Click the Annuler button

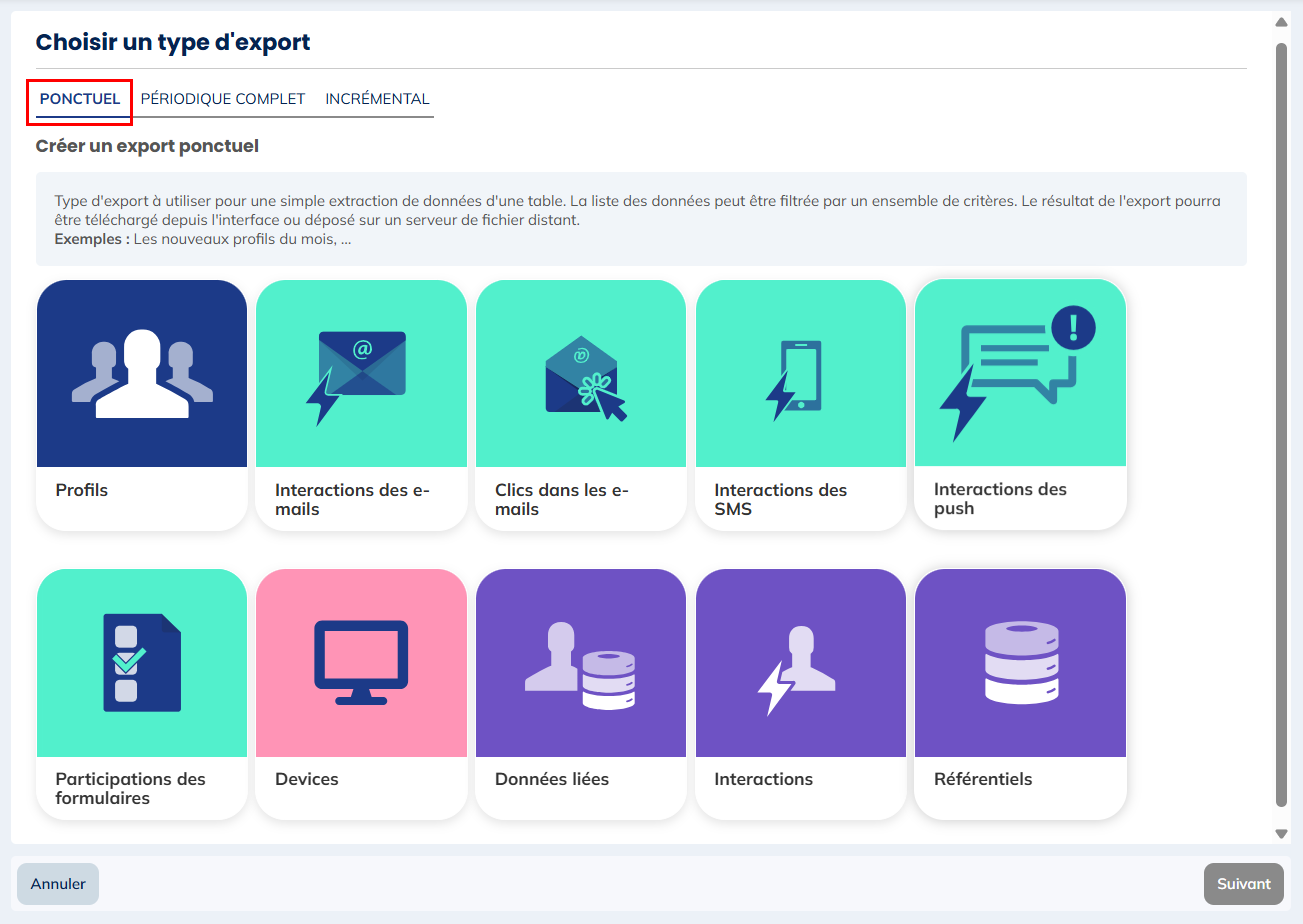pyautogui.click(x=57, y=884)
